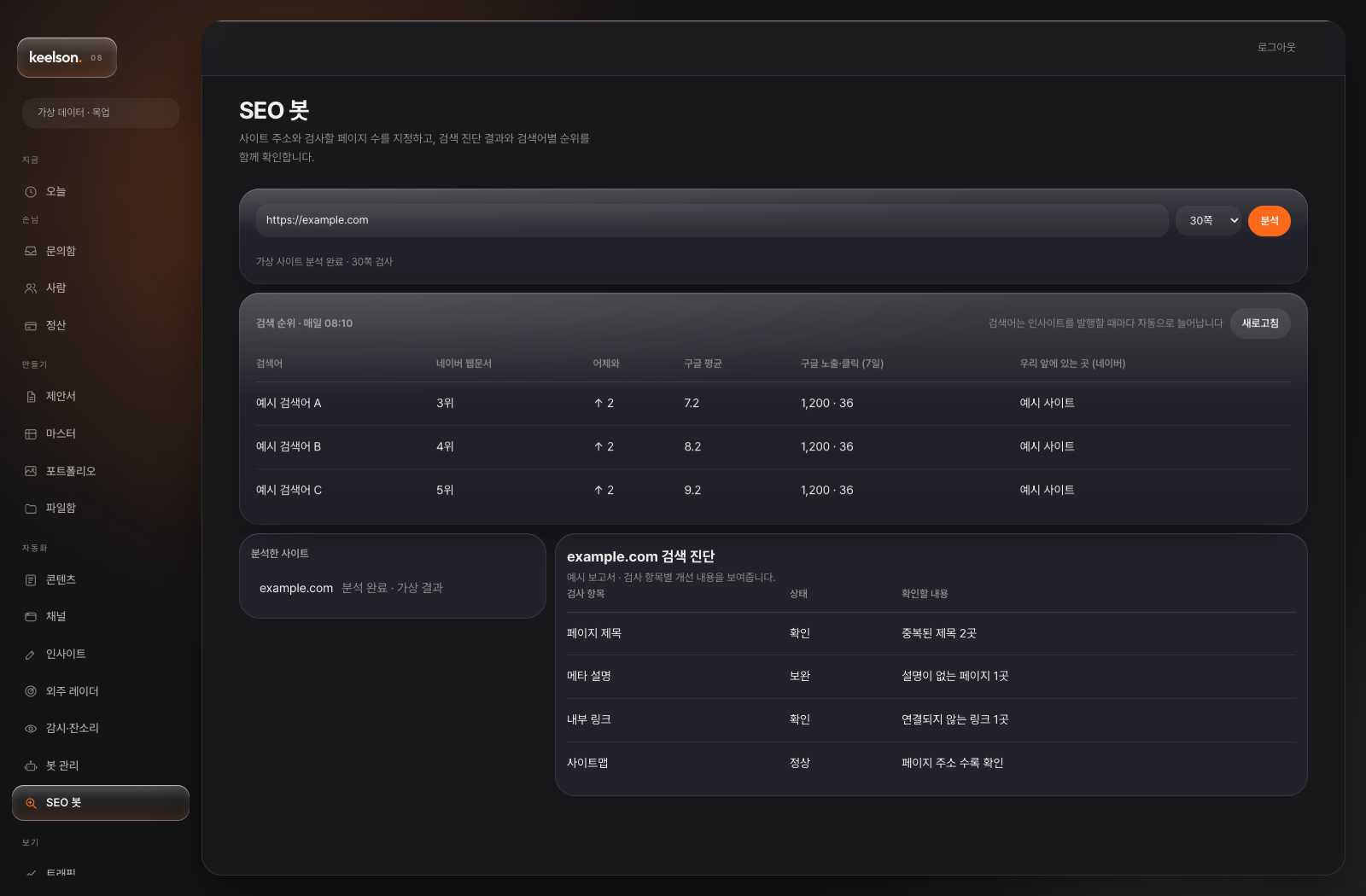
Task: Click the orange 분석 button
Action: click(x=1269, y=221)
